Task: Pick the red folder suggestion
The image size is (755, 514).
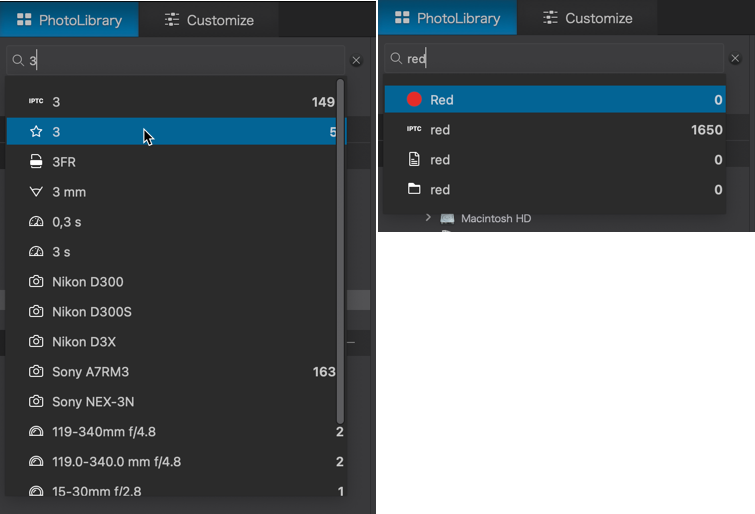Action: [x=555, y=189]
